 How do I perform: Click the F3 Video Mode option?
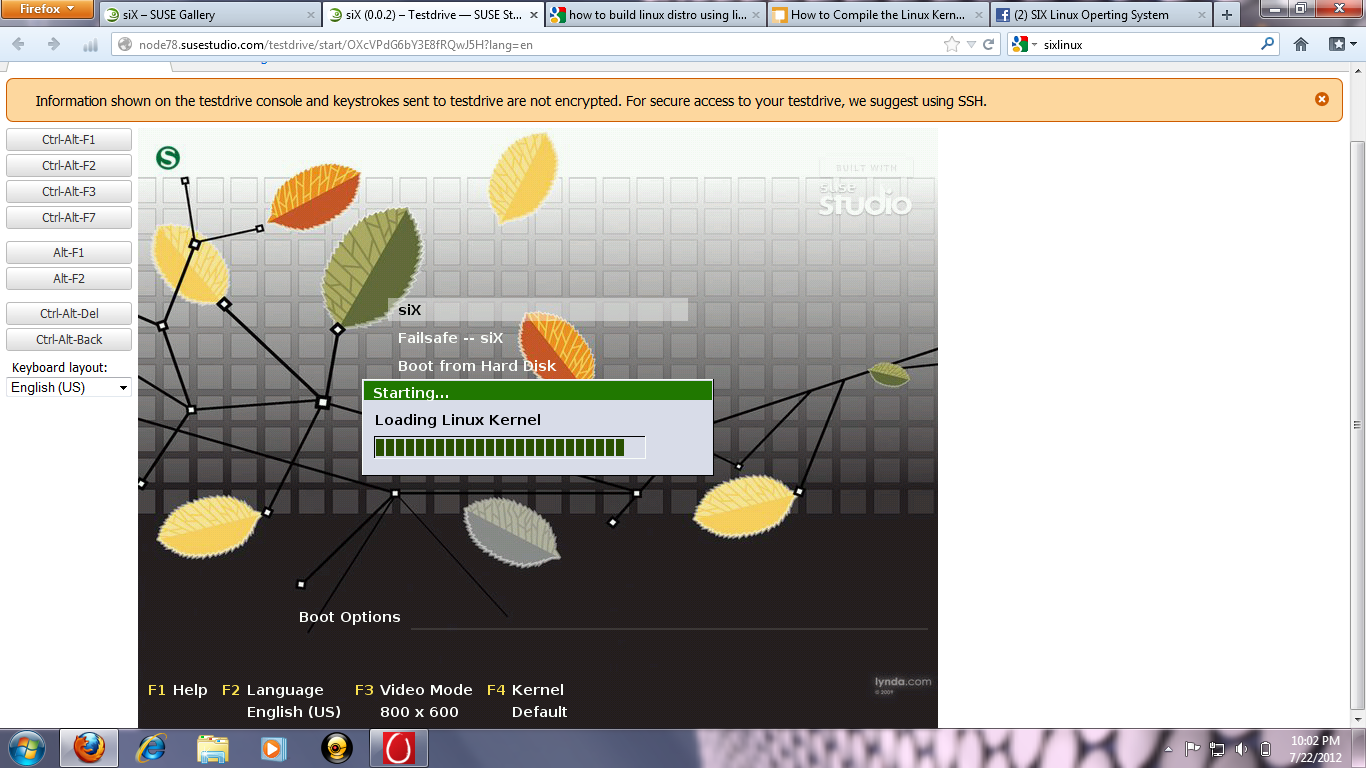pyautogui.click(x=413, y=690)
